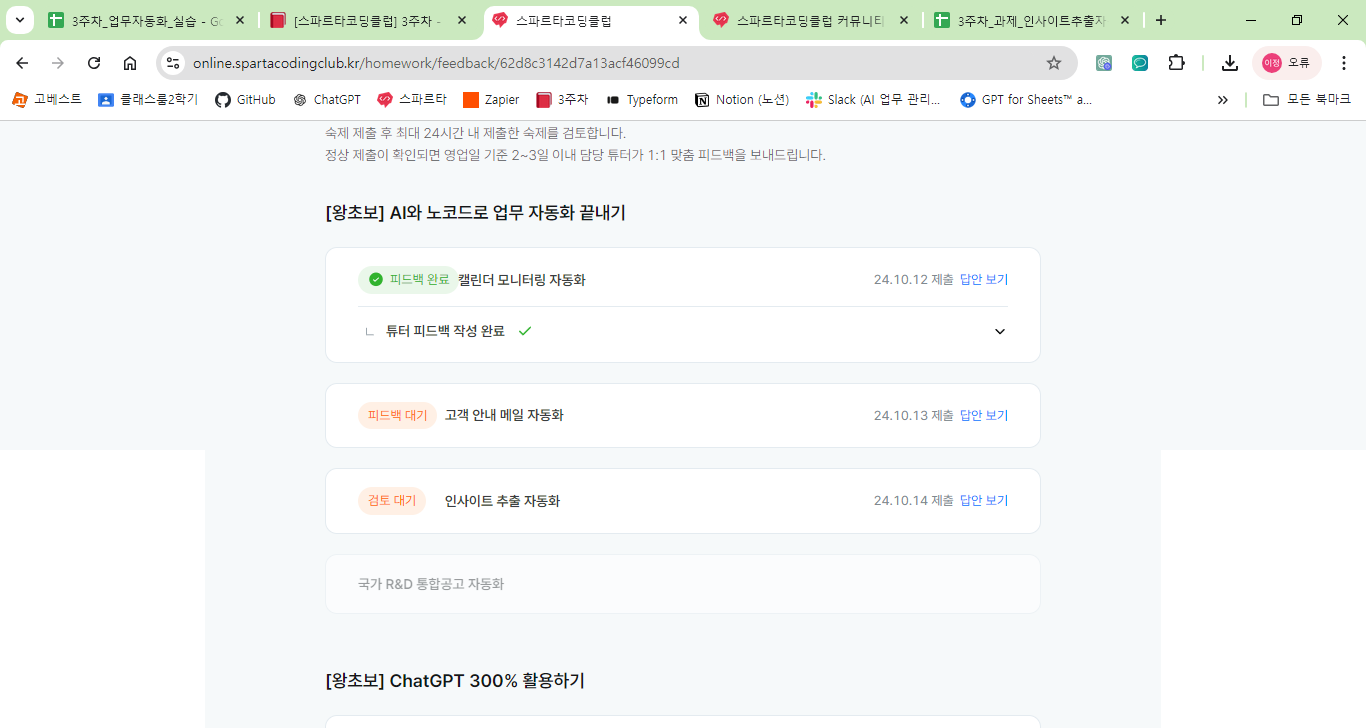This screenshot has width=1366, height=728.
Task: Open Slack (AI 업무 관리 bookmark
Action: [874, 100]
